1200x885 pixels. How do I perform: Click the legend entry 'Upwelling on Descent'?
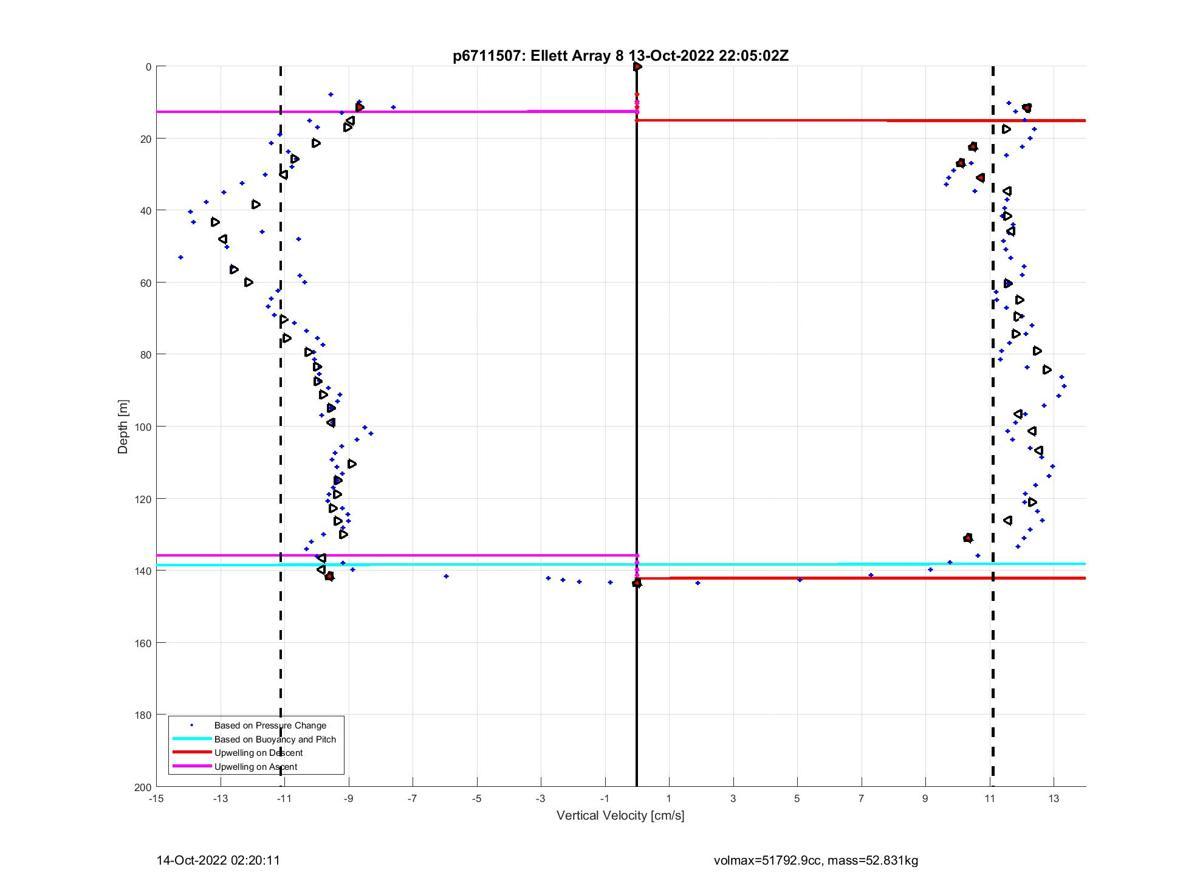(x=258, y=753)
